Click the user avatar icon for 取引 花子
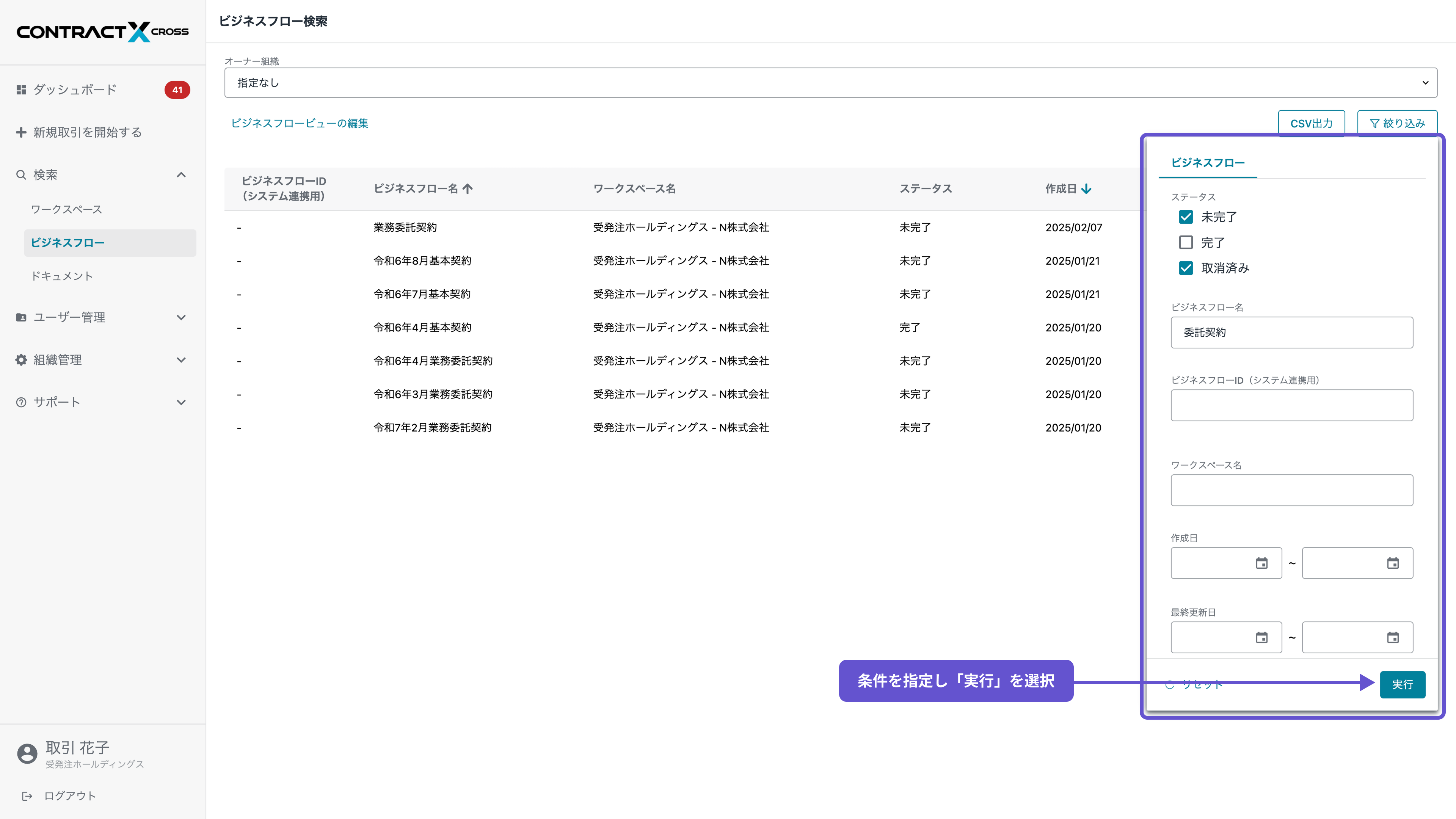Screen dimensions: 1456x819 point(27,753)
